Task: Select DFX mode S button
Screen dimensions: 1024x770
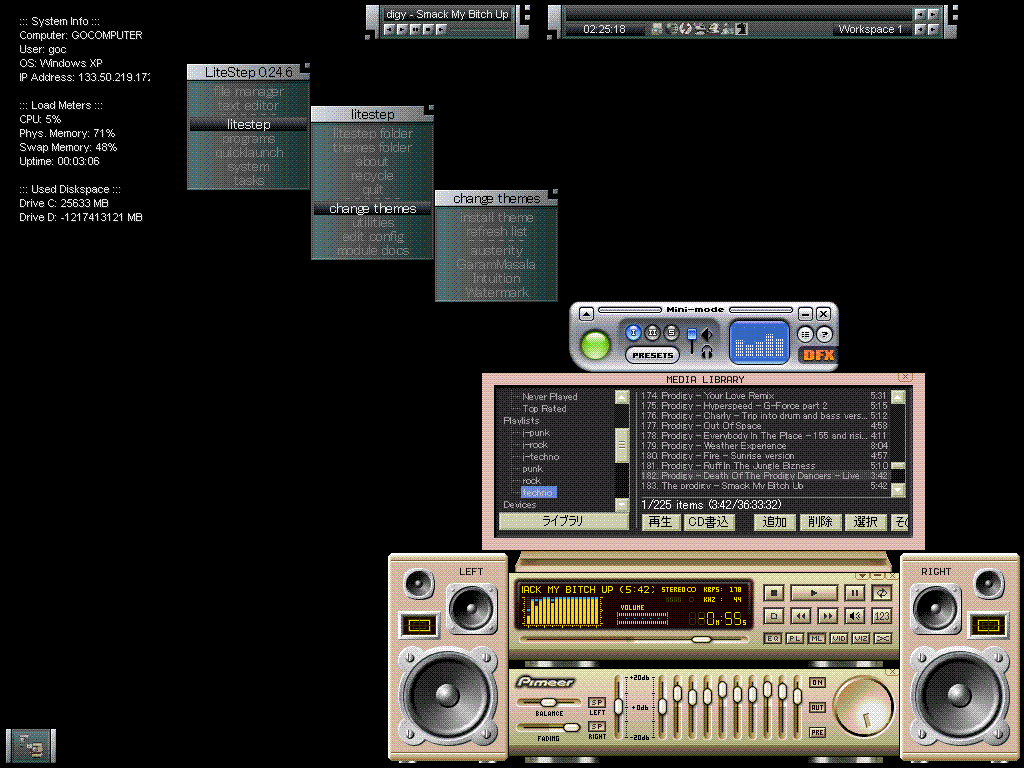Action: tap(671, 332)
